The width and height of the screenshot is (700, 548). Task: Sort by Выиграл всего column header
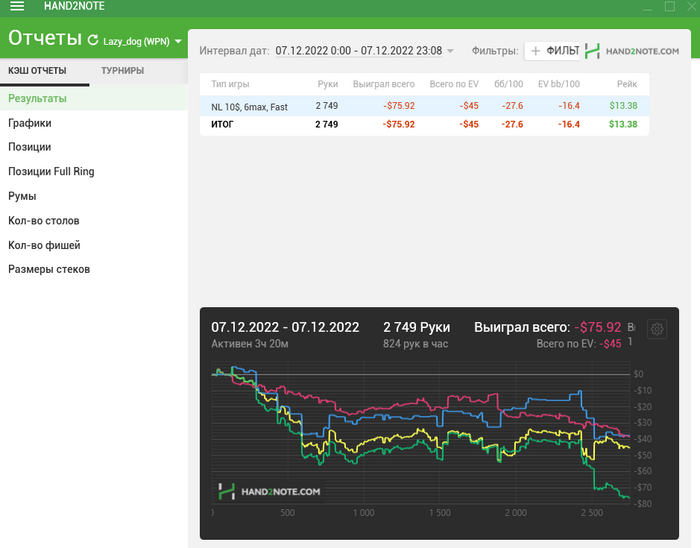[383, 84]
